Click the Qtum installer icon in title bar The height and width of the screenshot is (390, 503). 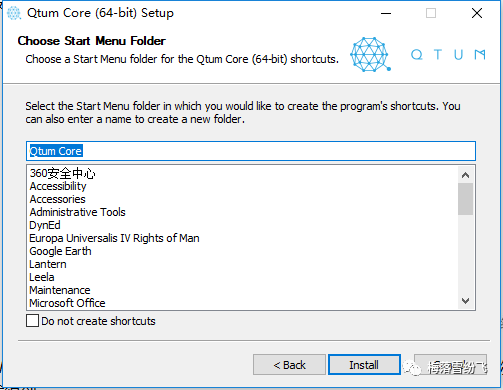14,13
